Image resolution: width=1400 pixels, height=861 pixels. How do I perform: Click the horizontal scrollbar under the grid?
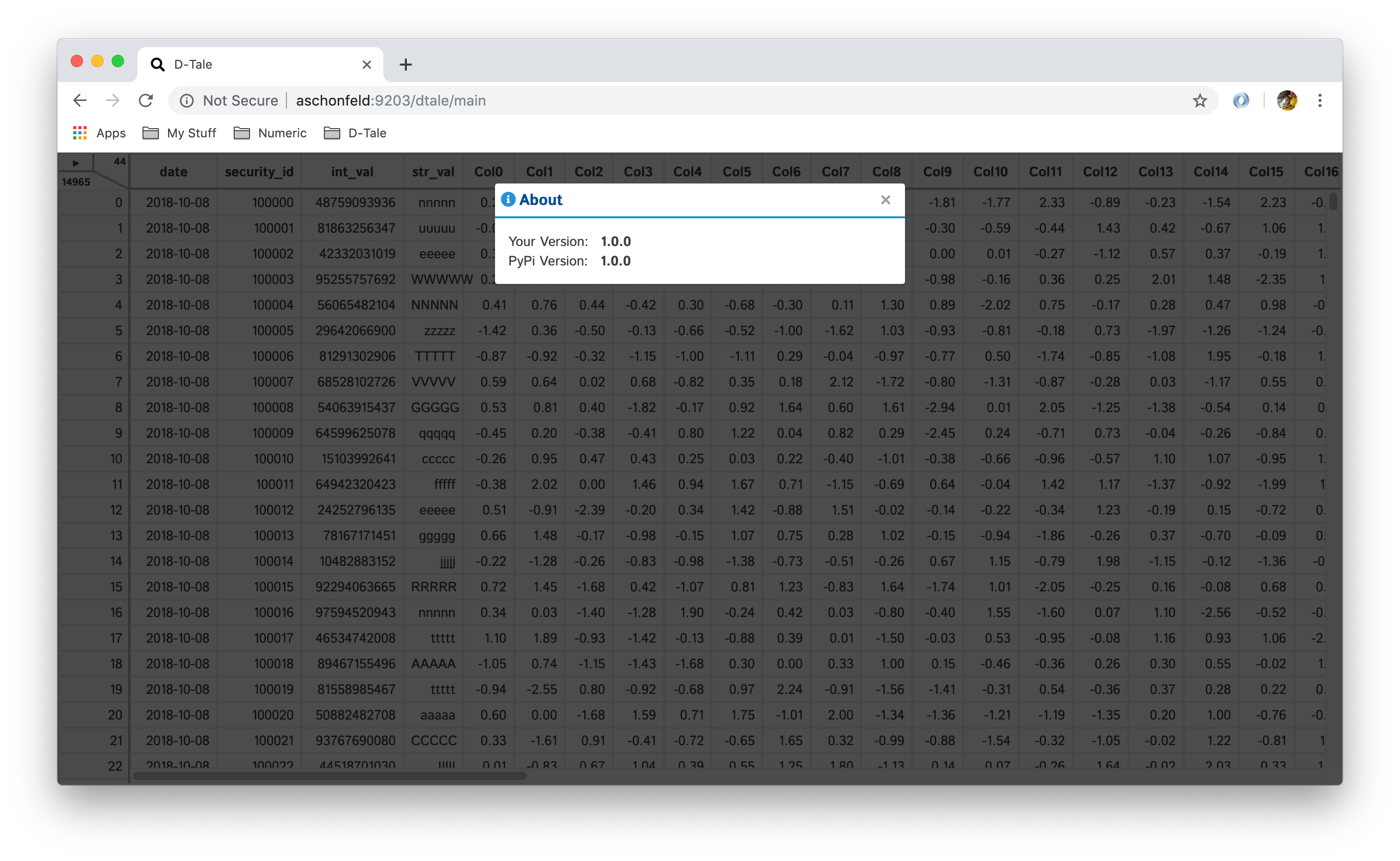[330, 775]
